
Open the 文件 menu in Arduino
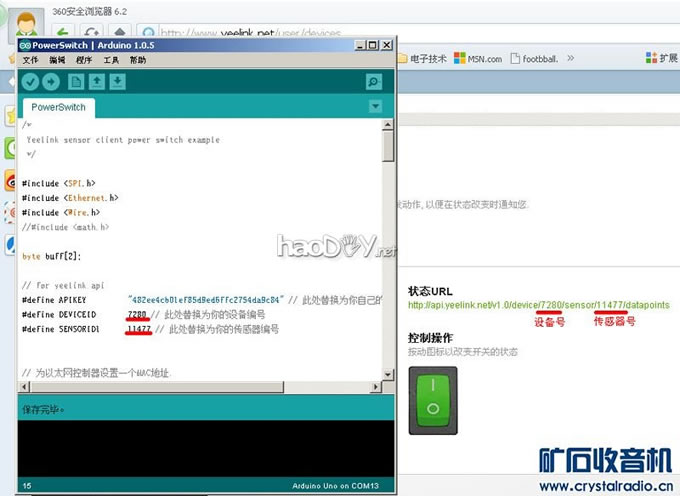(30, 60)
